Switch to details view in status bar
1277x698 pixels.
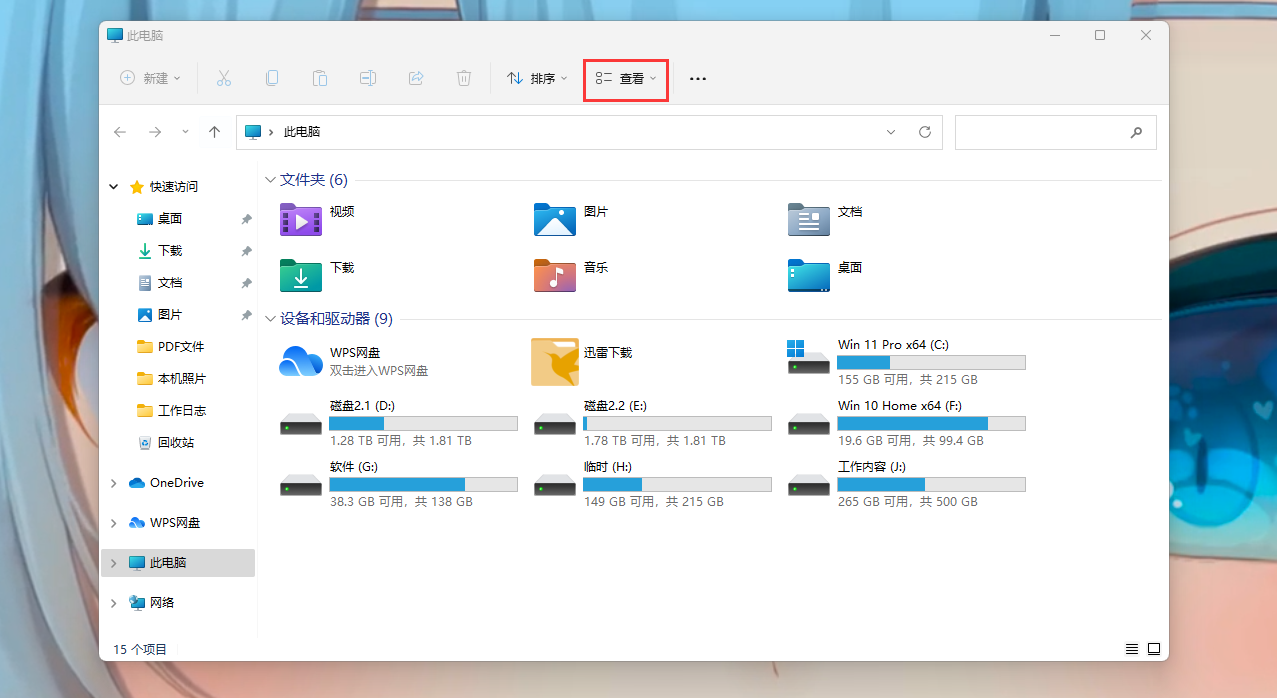pos(1132,648)
